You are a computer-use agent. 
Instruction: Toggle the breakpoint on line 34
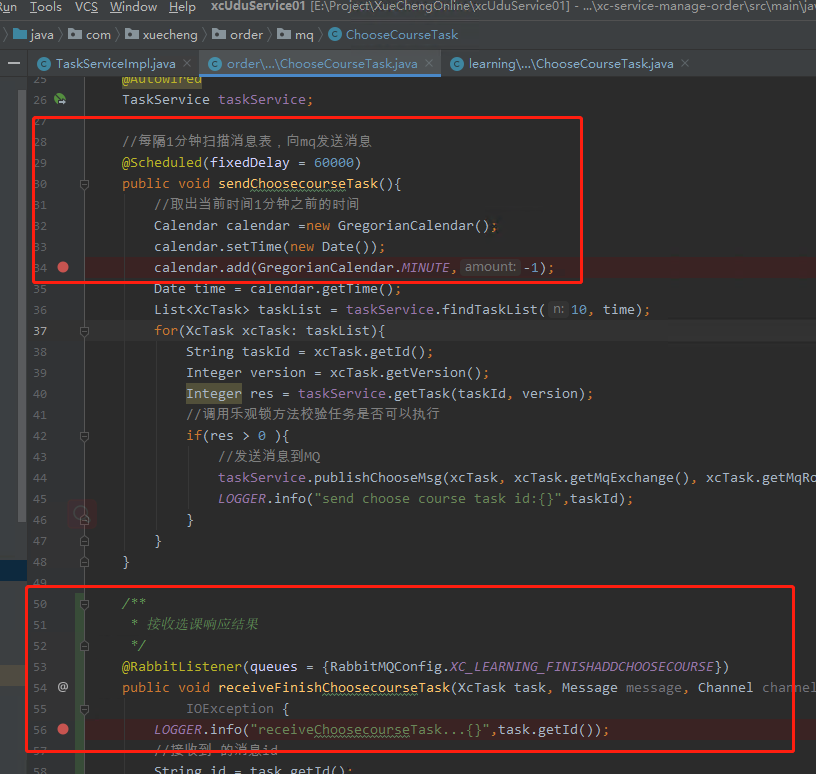point(63,268)
